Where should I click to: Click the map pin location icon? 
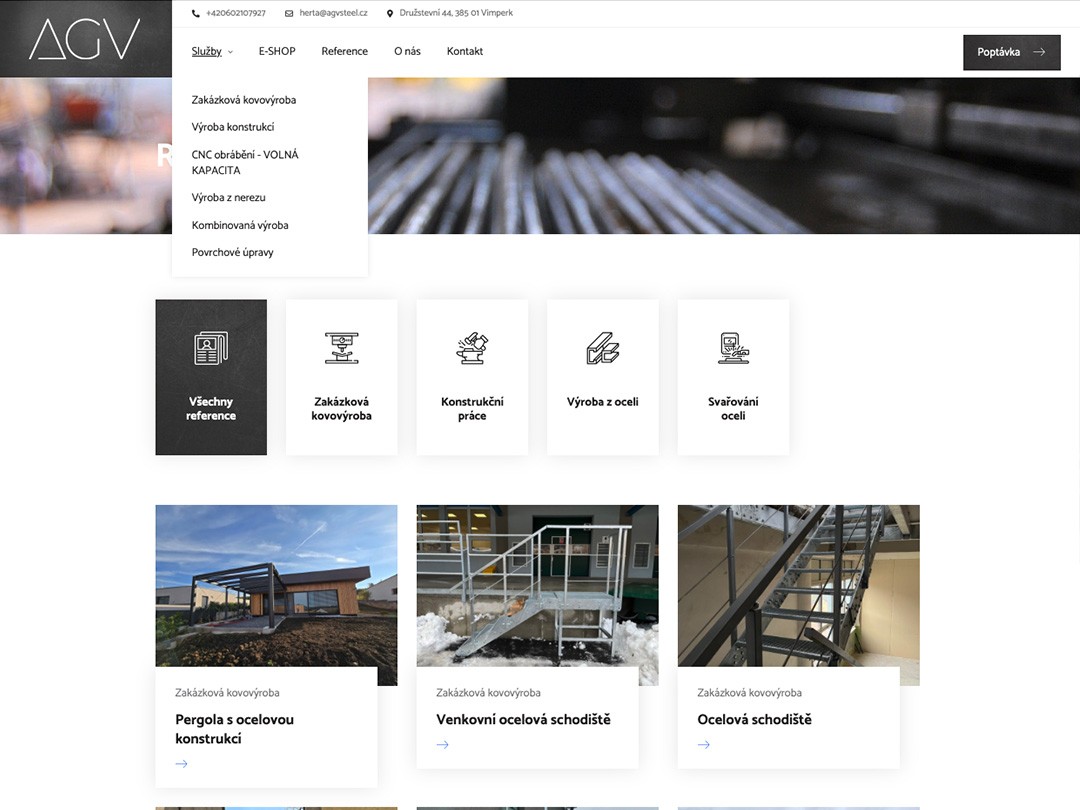tap(390, 14)
